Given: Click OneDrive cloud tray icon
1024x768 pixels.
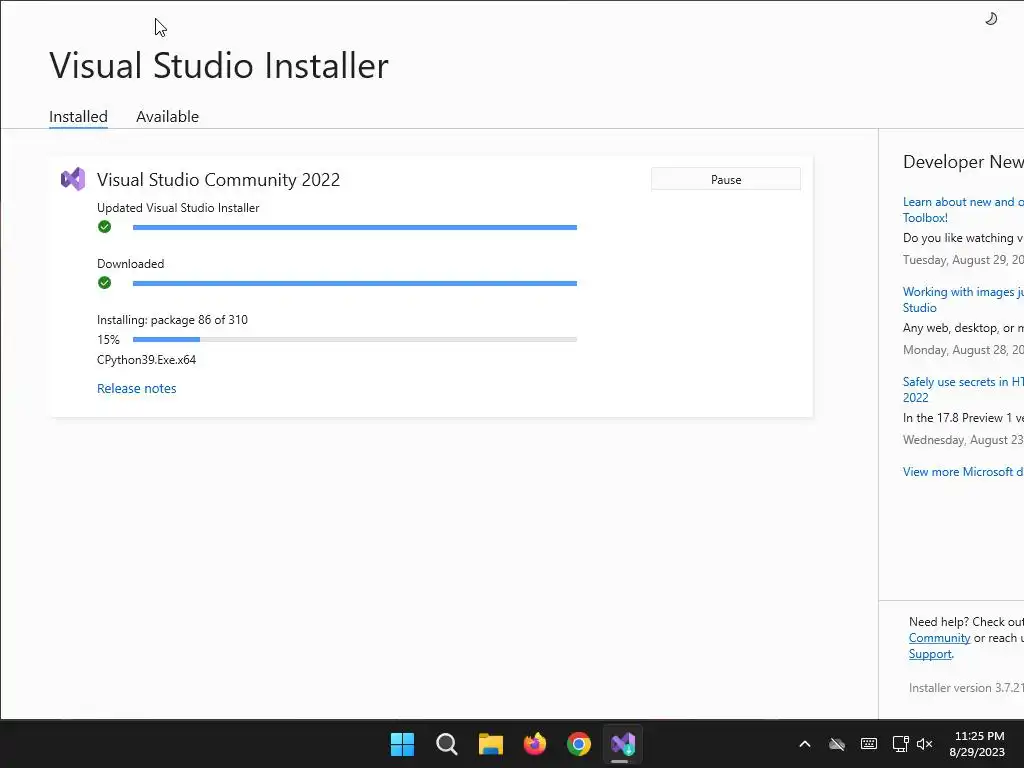Looking at the screenshot, I should [837, 744].
